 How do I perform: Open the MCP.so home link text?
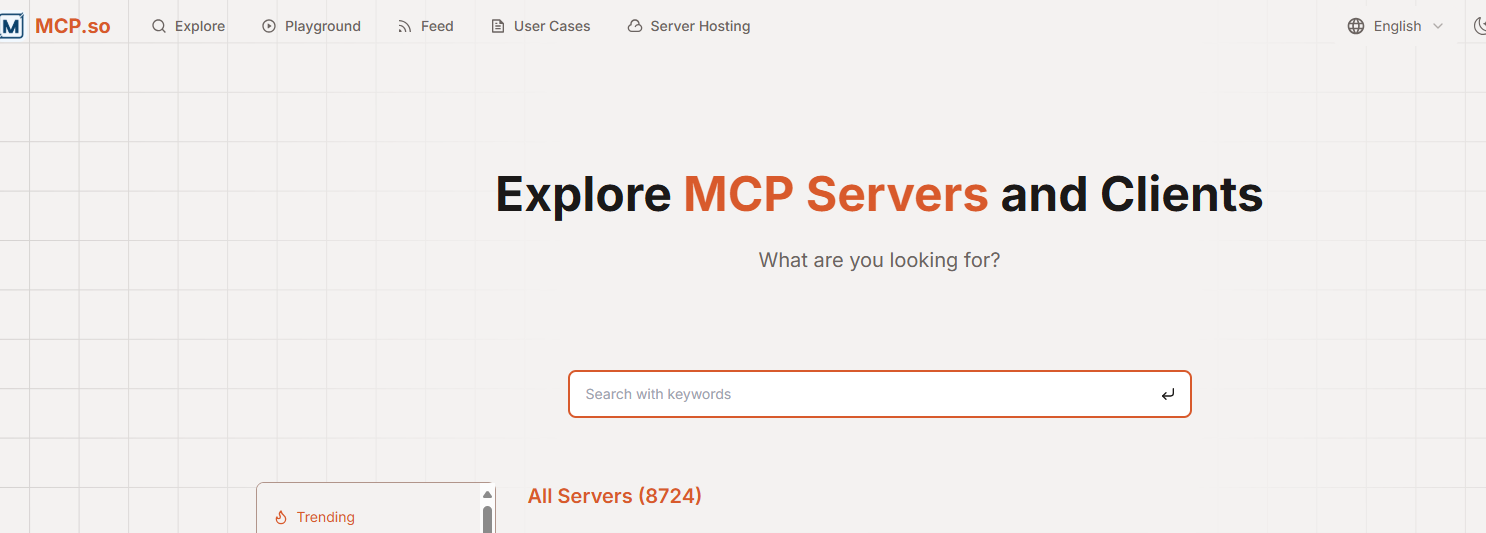(73, 26)
